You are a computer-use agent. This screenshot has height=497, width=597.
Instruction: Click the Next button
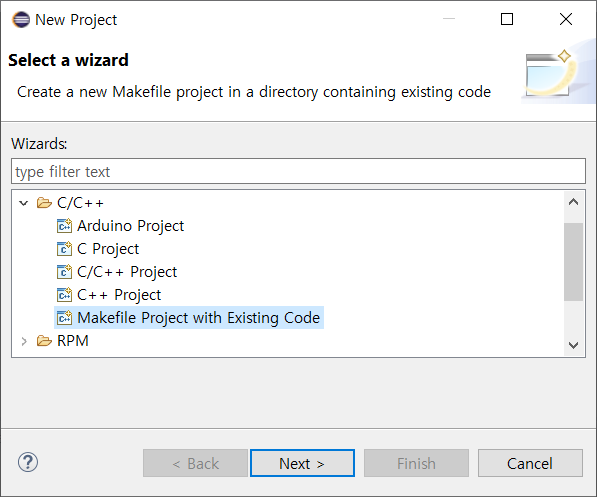click(x=302, y=463)
